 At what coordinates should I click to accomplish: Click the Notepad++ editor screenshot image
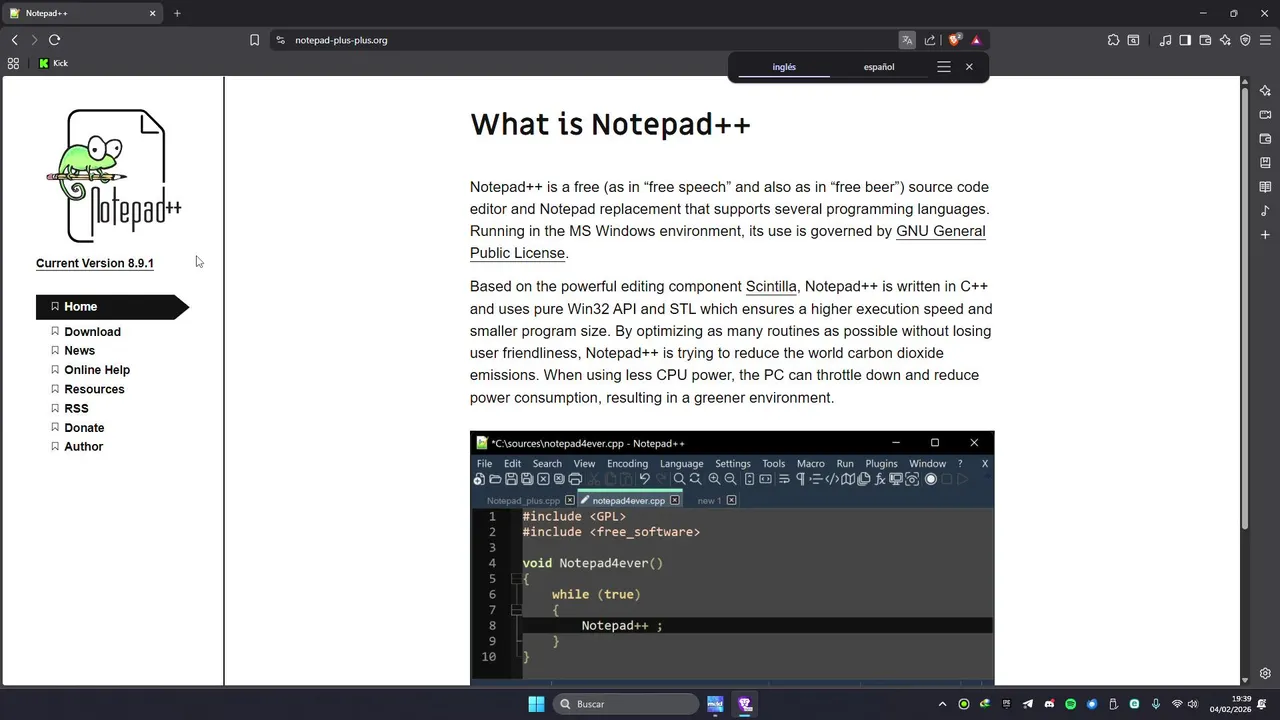[x=732, y=558]
